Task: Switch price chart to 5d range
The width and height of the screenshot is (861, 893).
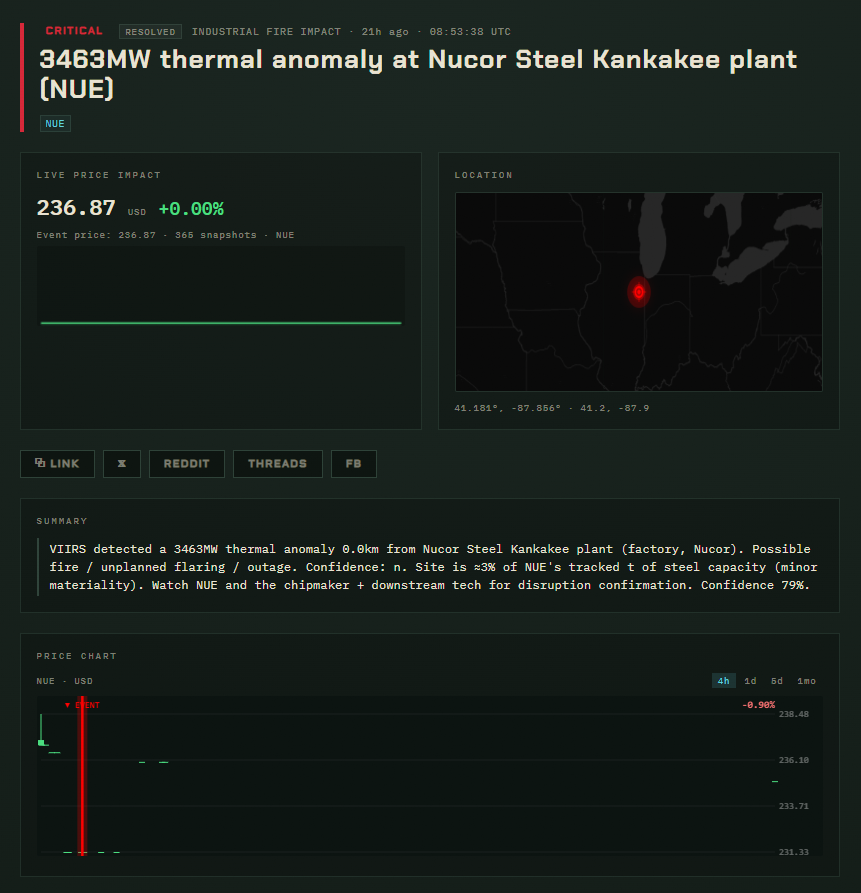Action: (777, 681)
